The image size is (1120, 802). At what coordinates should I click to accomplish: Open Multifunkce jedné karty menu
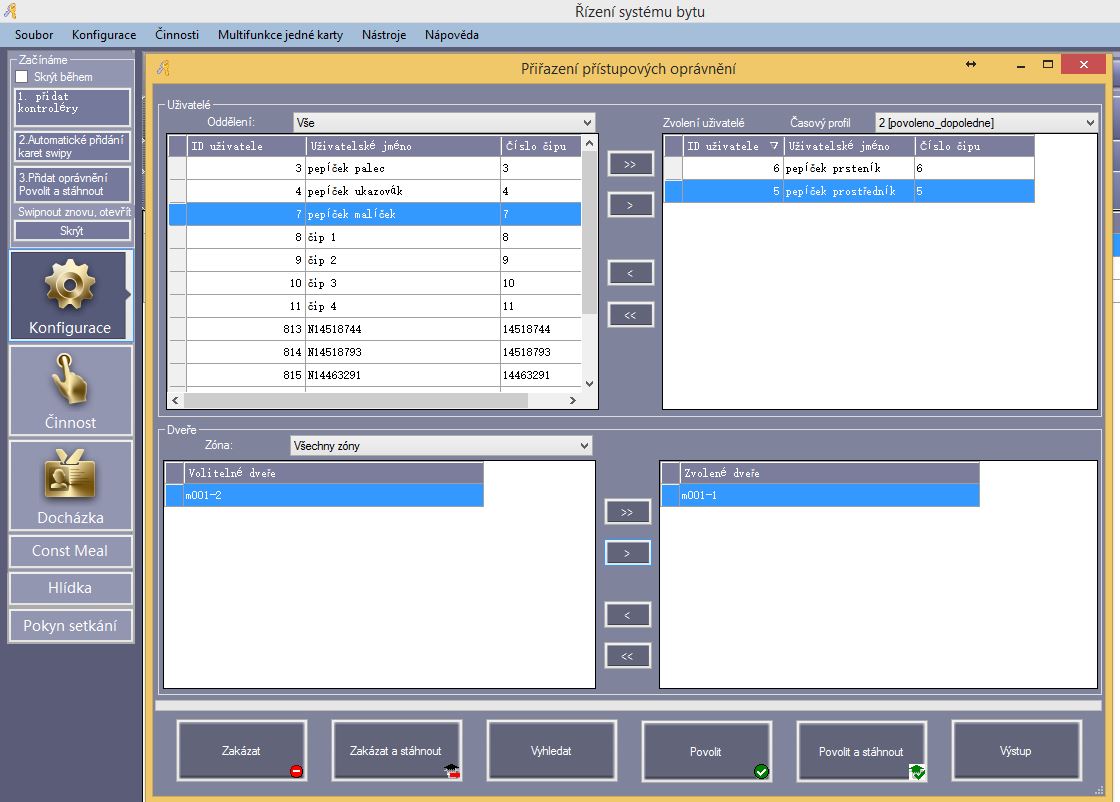(x=280, y=34)
